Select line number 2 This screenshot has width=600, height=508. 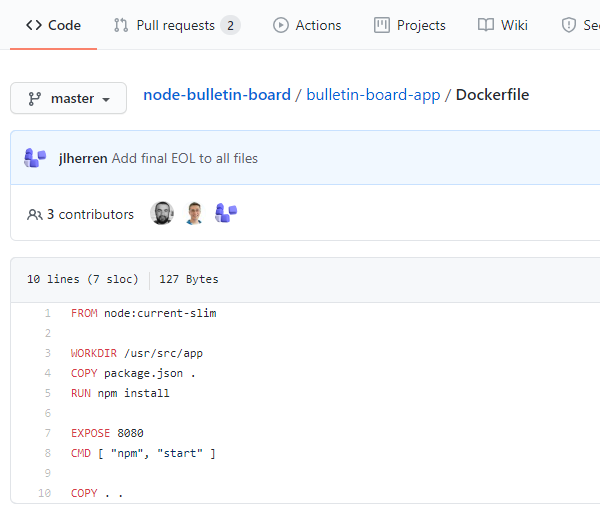point(47,333)
